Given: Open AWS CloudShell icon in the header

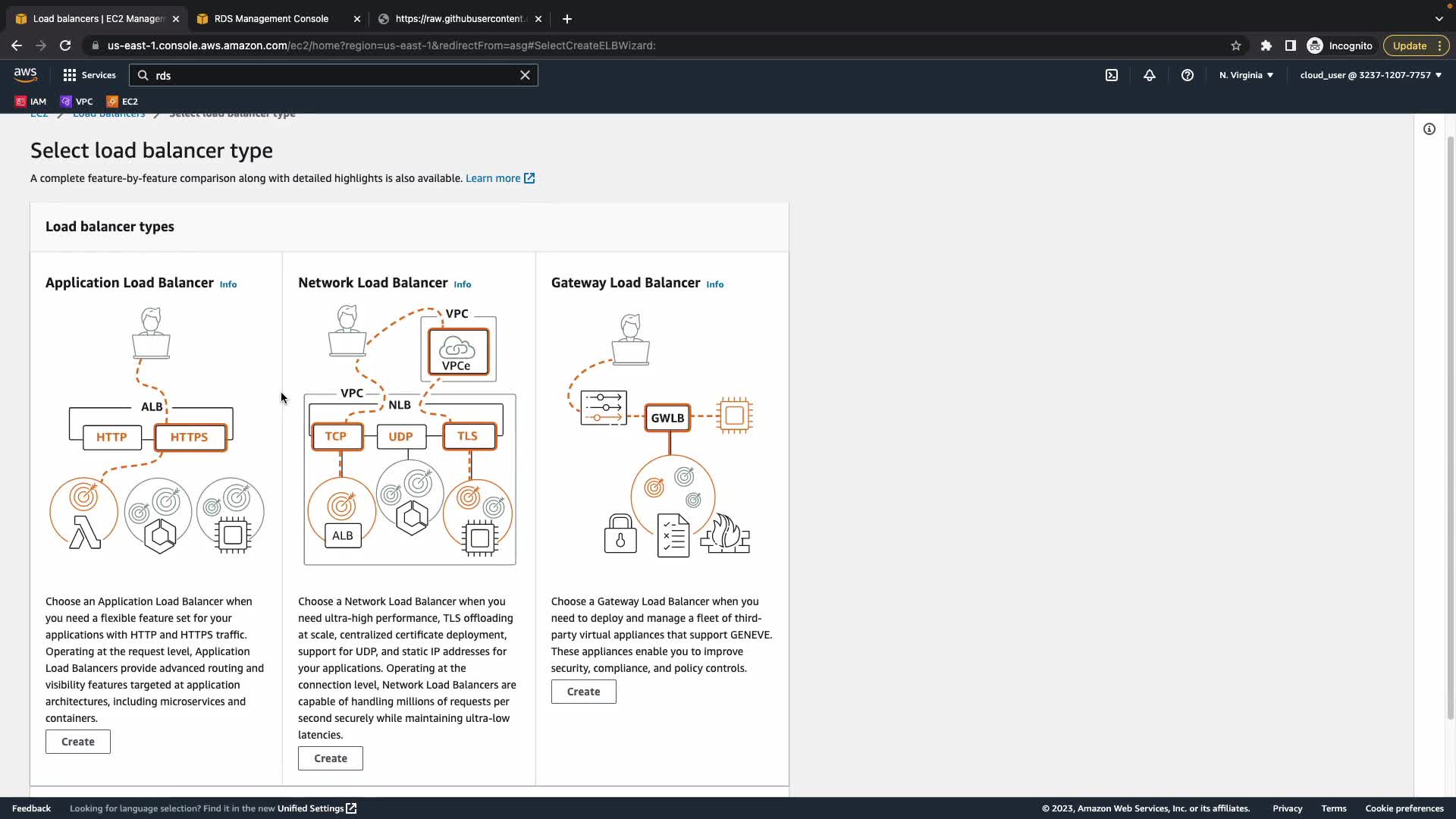Looking at the screenshot, I should (1111, 75).
